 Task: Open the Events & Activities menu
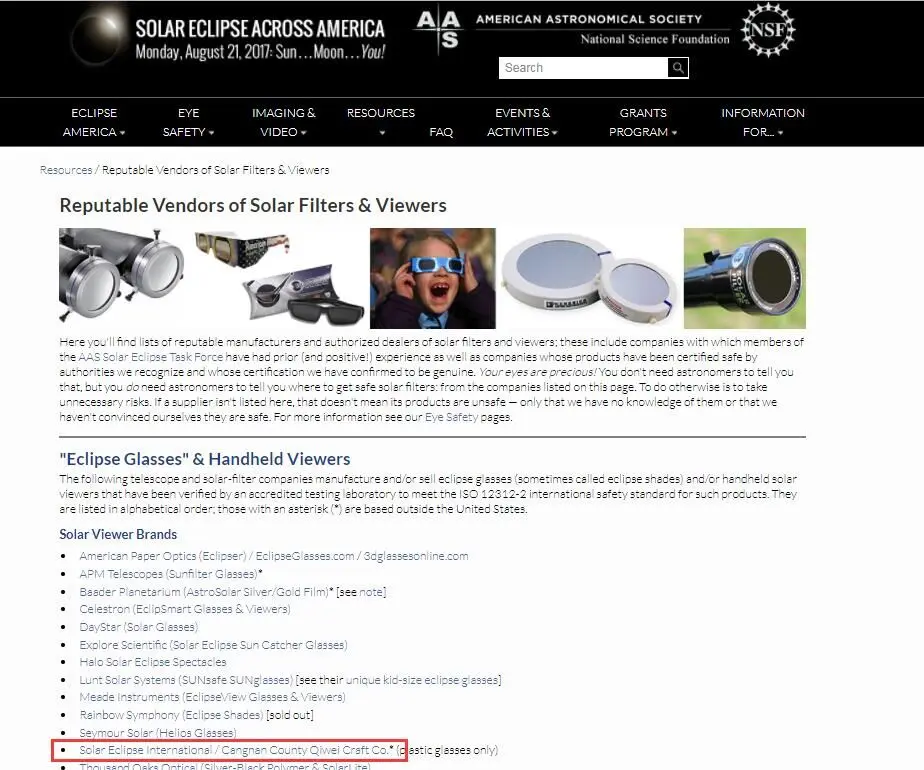[x=522, y=122]
